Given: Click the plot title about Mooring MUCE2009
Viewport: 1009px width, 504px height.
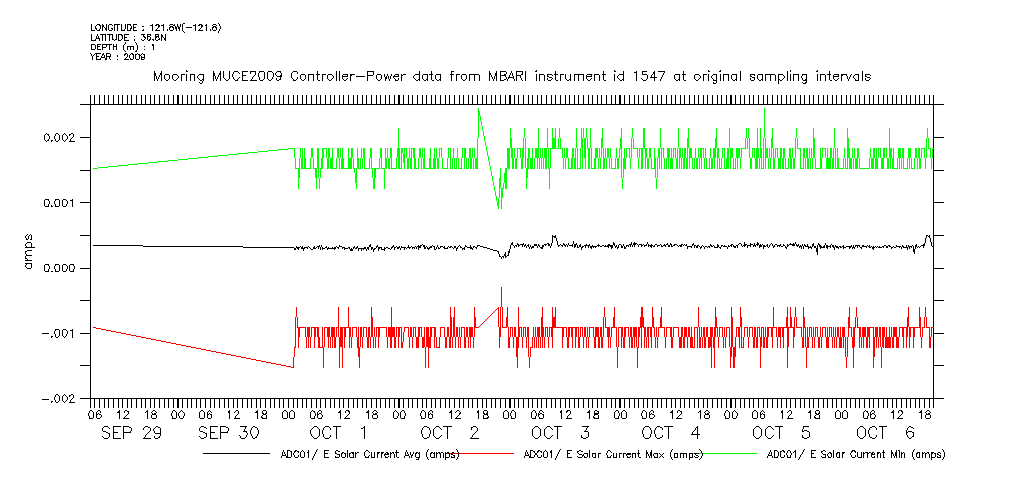Looking at the screenshot, I should point(511,76).
